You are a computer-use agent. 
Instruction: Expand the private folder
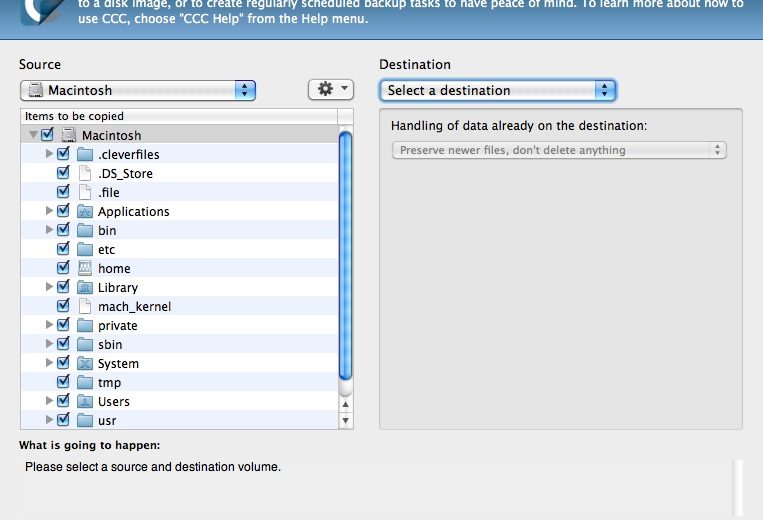click(49, 324)
